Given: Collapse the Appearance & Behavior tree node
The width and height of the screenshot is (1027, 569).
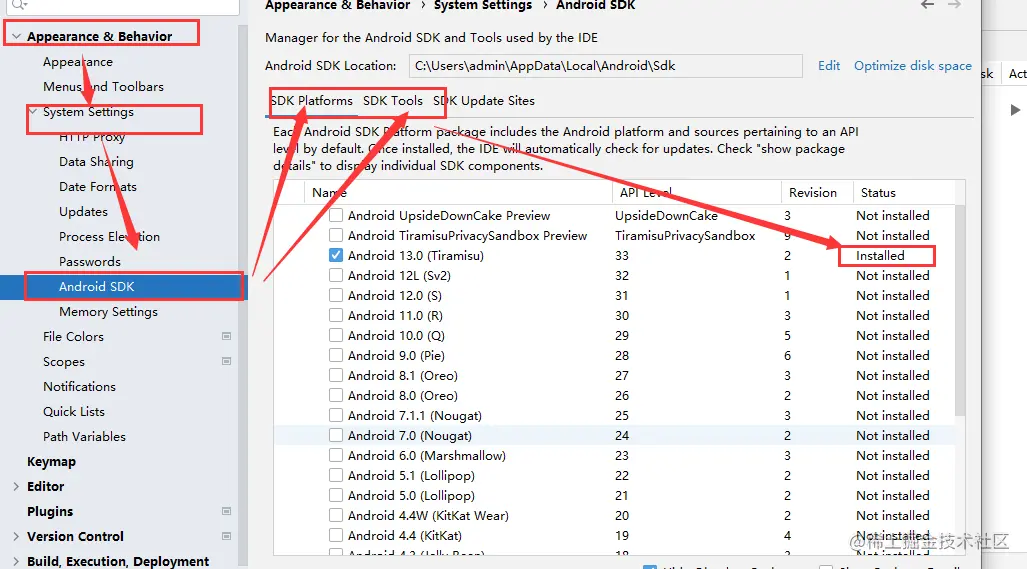Looking at the screenshot, I should pos(16,37).
